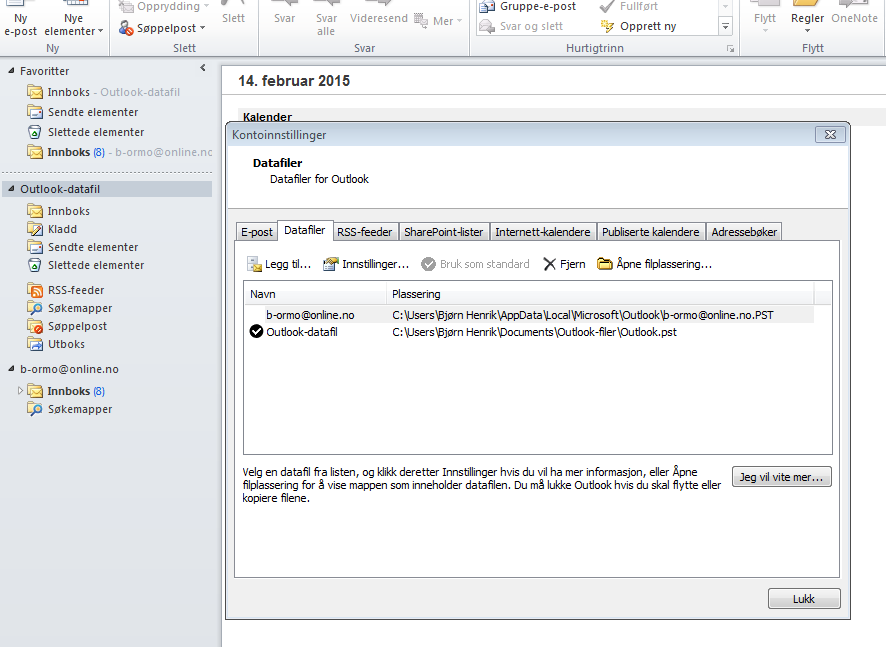
Task: Click the Svar alle ribbon button
Action: click(x=326, y=20)
